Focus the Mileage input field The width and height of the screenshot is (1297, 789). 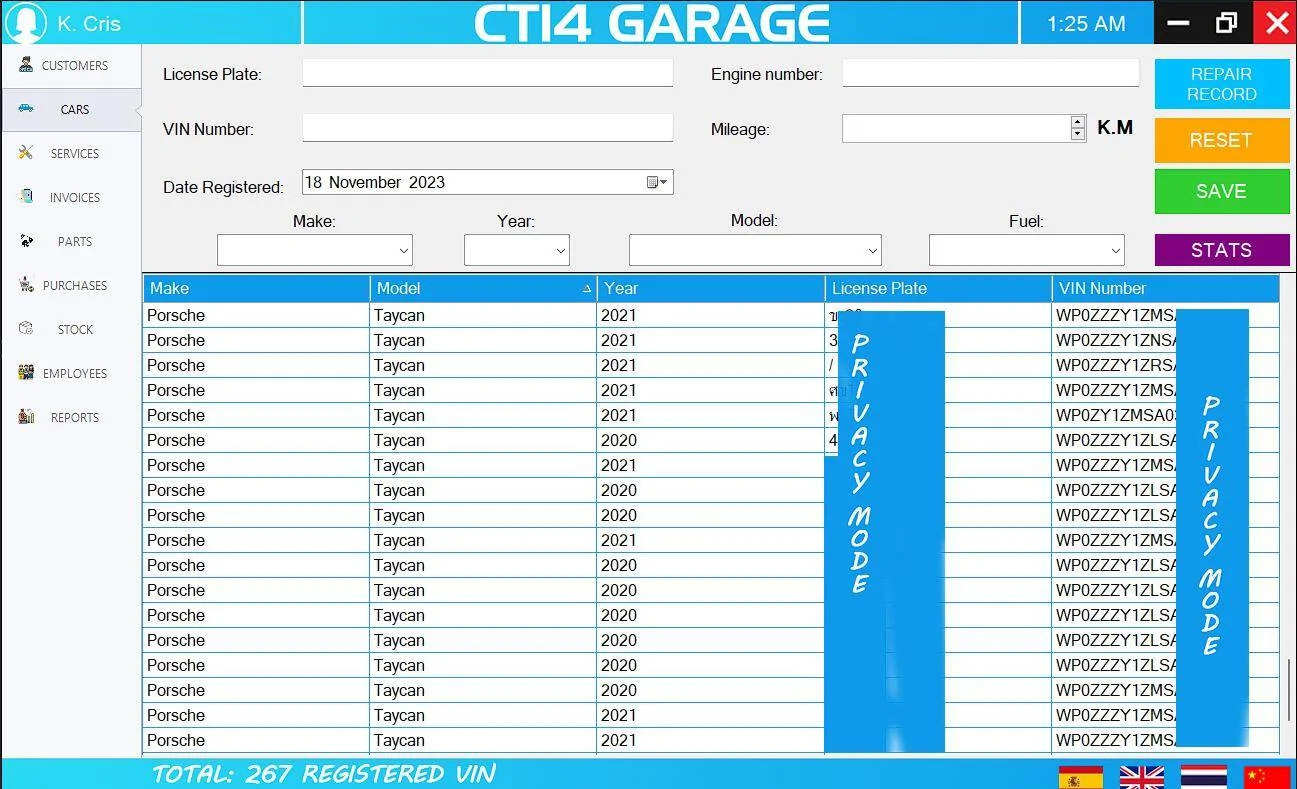pos(956,128)
